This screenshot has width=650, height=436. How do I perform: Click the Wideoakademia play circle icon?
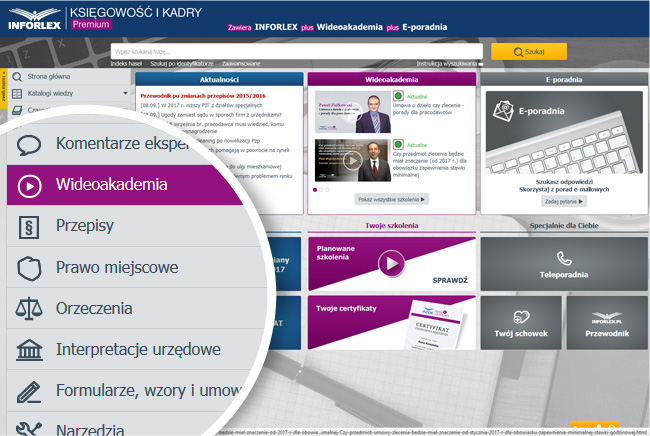(29, 186)
